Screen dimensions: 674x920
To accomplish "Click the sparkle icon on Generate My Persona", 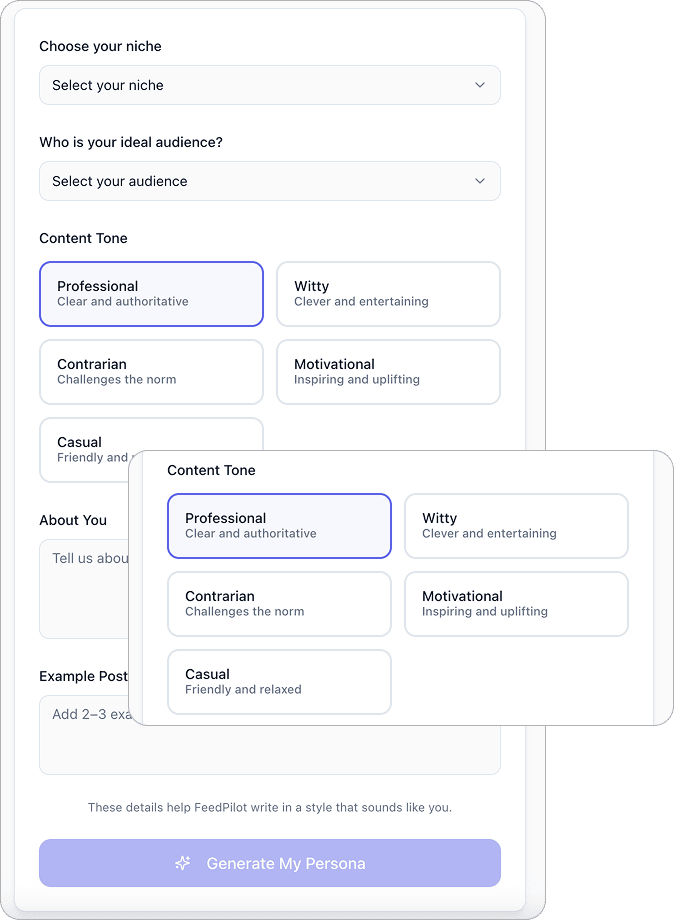I will tap(183, 863).
